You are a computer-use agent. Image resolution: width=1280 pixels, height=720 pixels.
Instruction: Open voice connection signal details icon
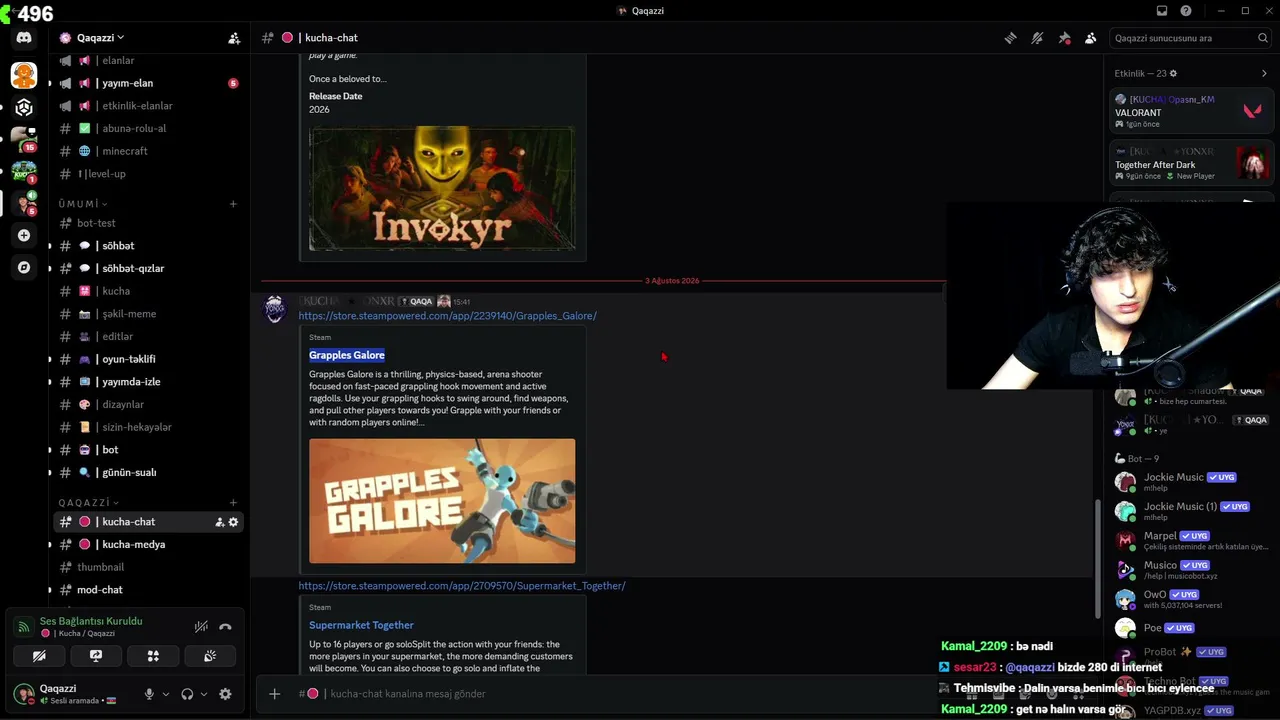[x=23, y=627]
